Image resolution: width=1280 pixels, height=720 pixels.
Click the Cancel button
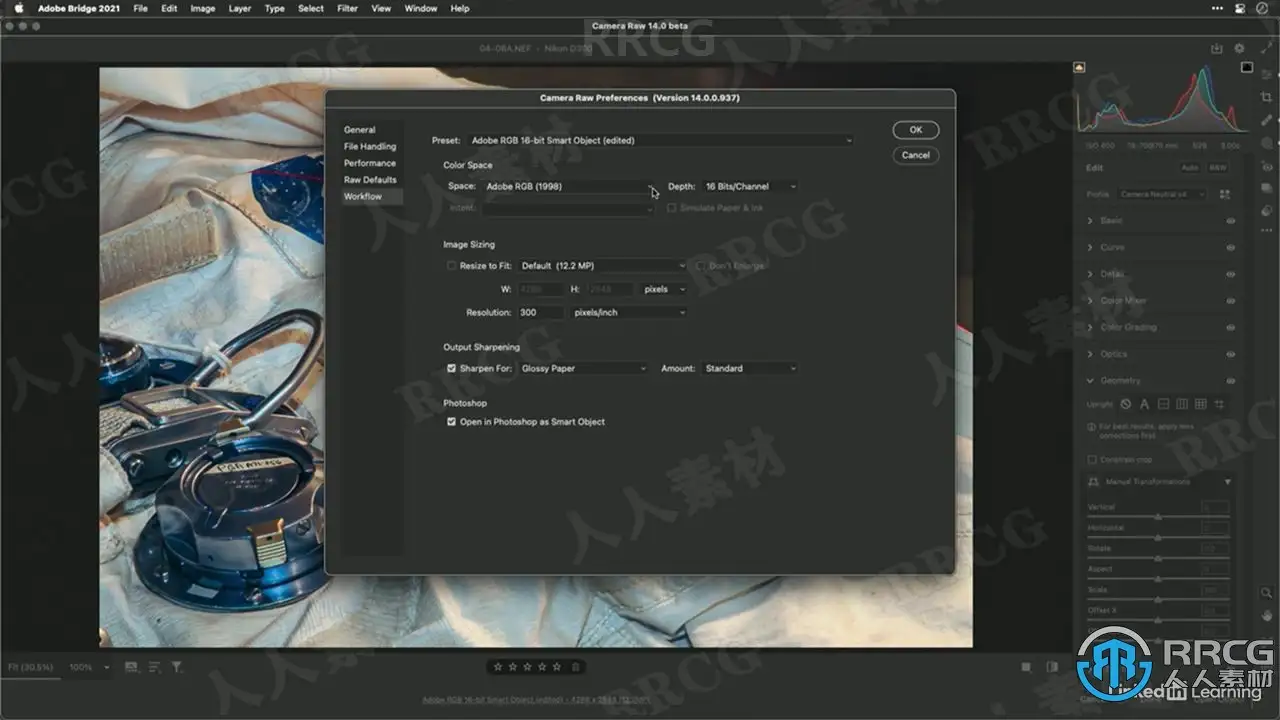tap(915, 155)
